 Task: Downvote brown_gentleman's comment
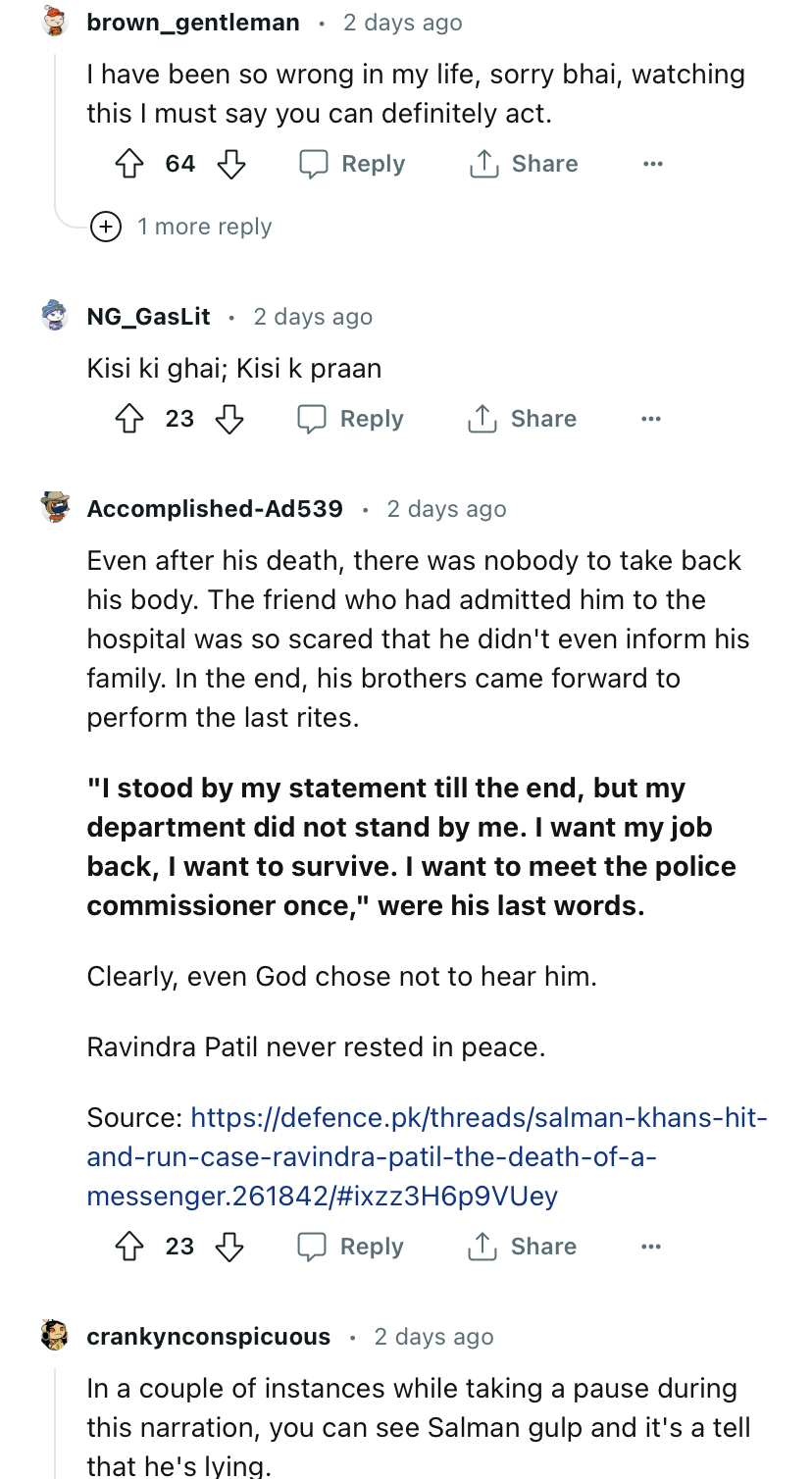point(231,164)
